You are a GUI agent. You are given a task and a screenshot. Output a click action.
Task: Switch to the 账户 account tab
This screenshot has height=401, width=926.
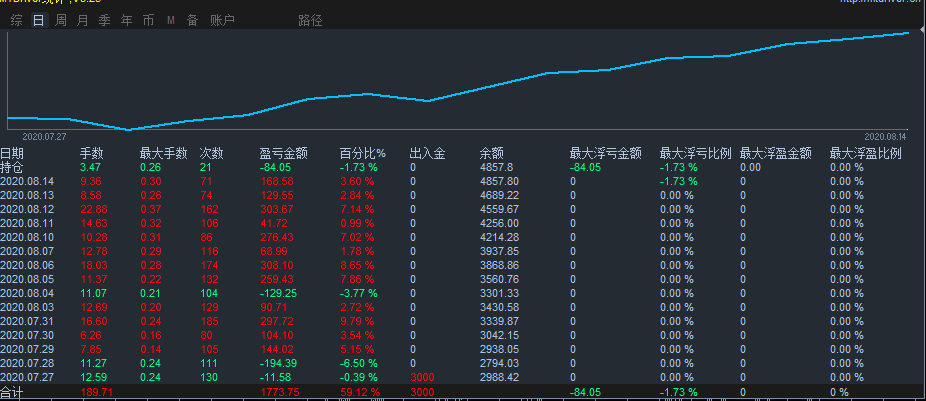click(222, 21)
